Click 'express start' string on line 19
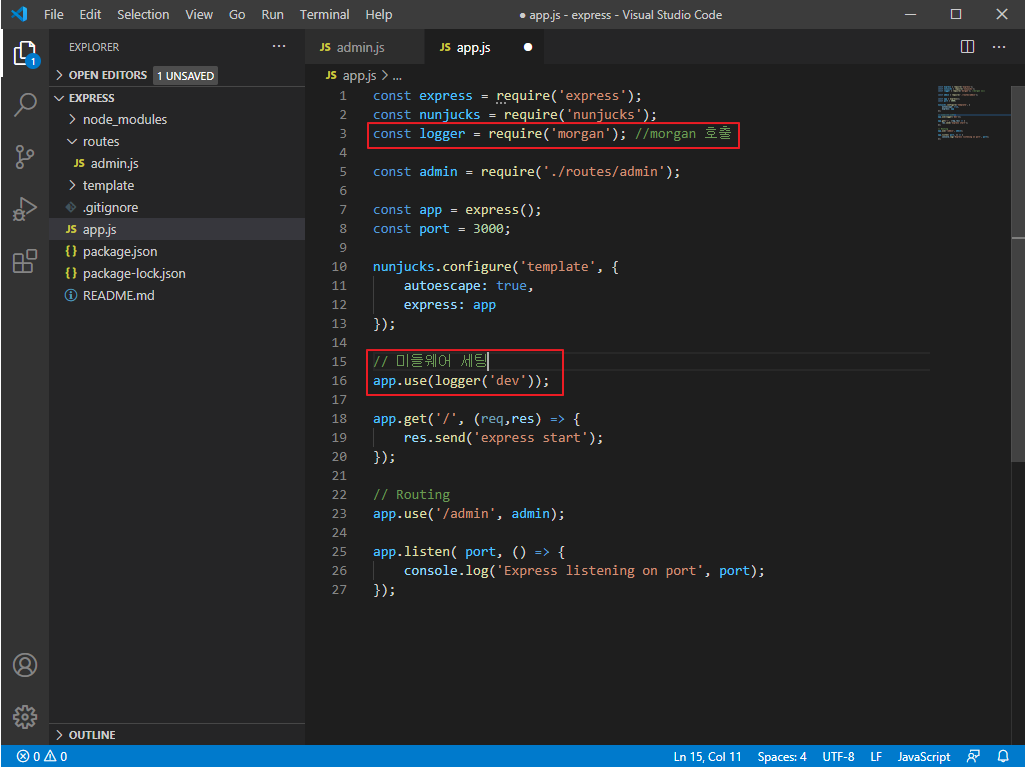 pyautogui.click(x=530, y=438)
